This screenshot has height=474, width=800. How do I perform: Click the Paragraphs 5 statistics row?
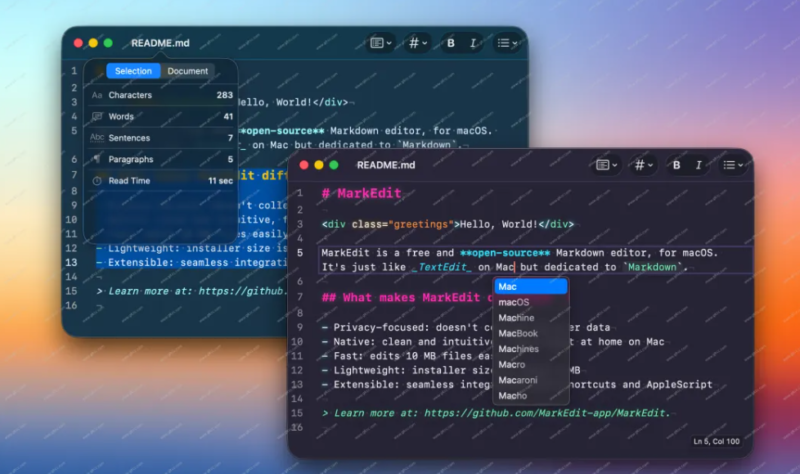click(162, 159)
